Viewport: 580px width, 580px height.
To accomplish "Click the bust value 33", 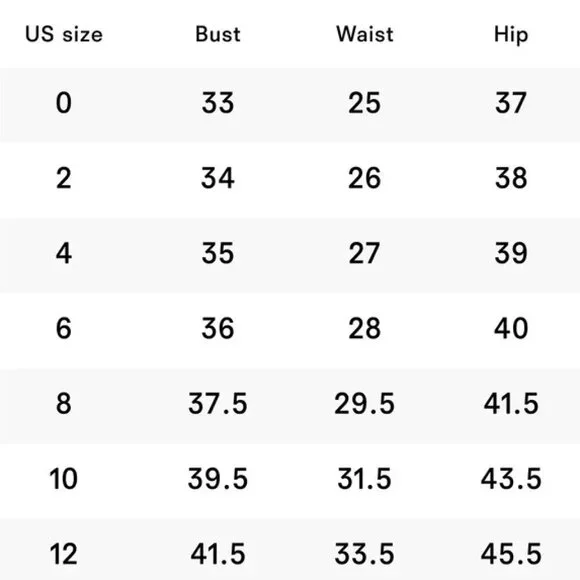I will tap(218, 103).
